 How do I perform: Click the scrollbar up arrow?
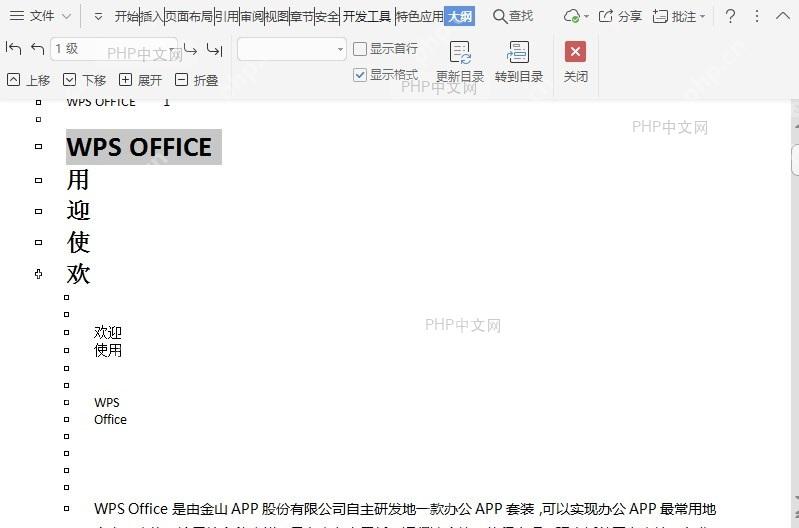pyautogui.click(x=795, y=125)
